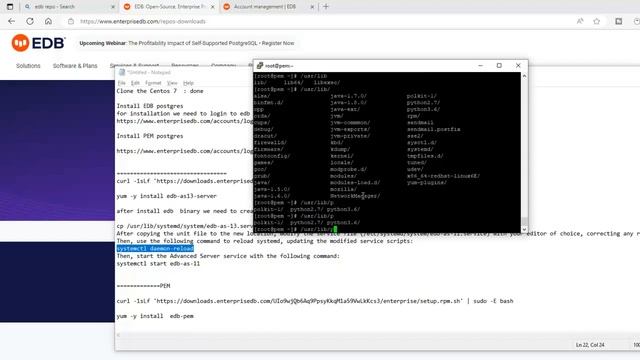The height and width of the screenshot is (360, 640).
Task: Open a new browser tab
Action: click(x=325, y=7)
